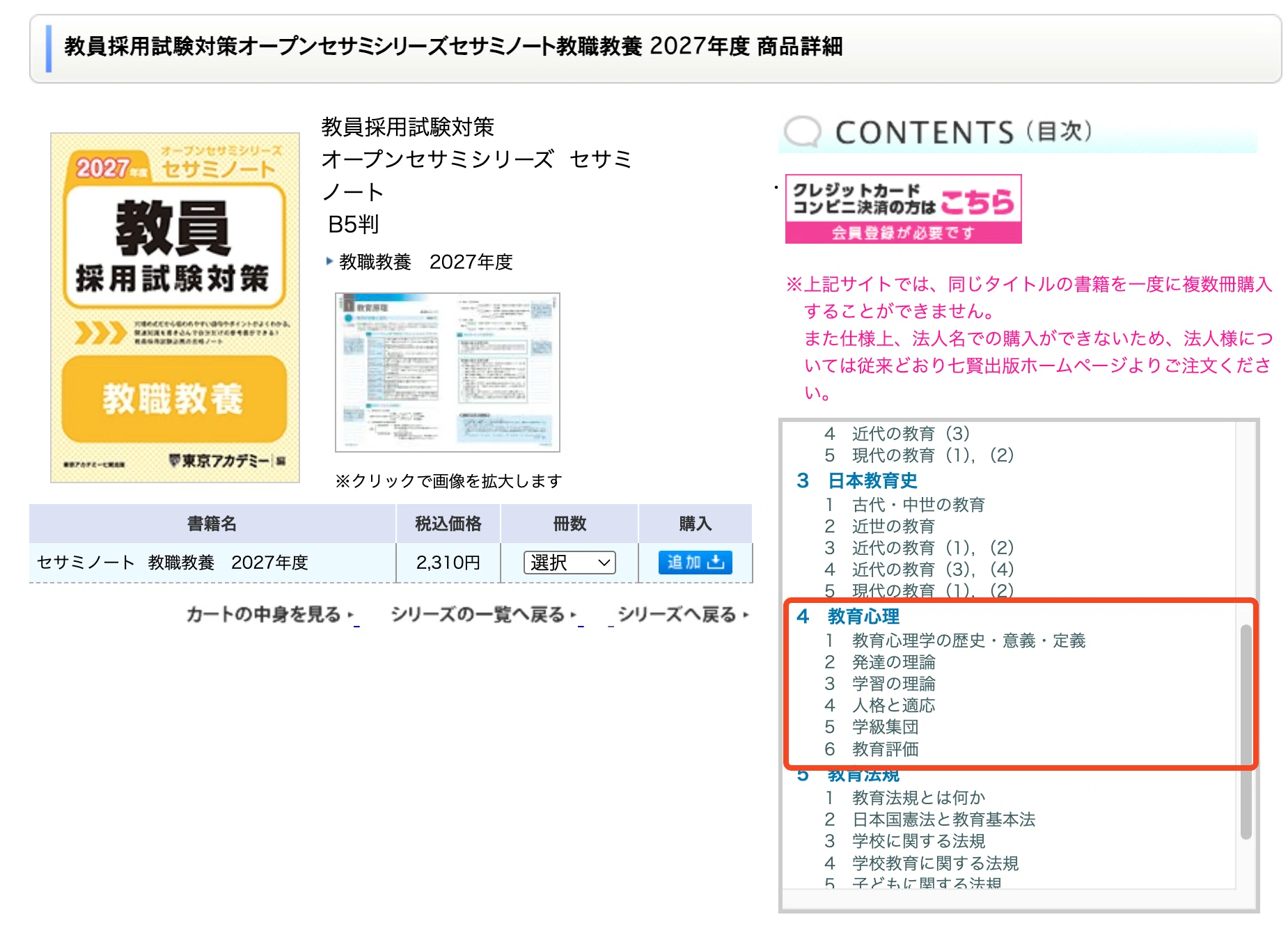Open the credit card こちら payment banner
1288x926 pixels.
click(903, 209)
